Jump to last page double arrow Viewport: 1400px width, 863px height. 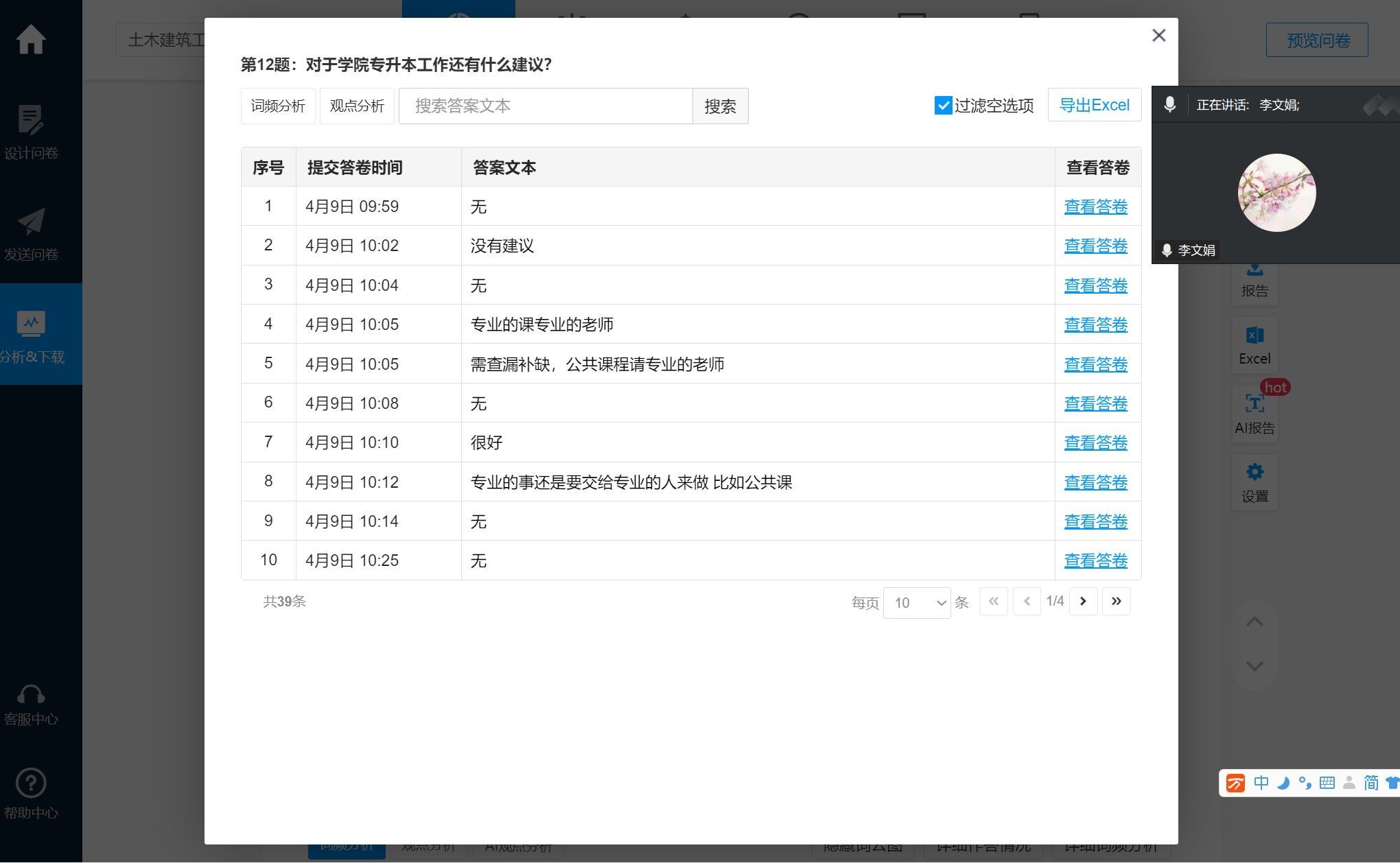pos(1116,602)
